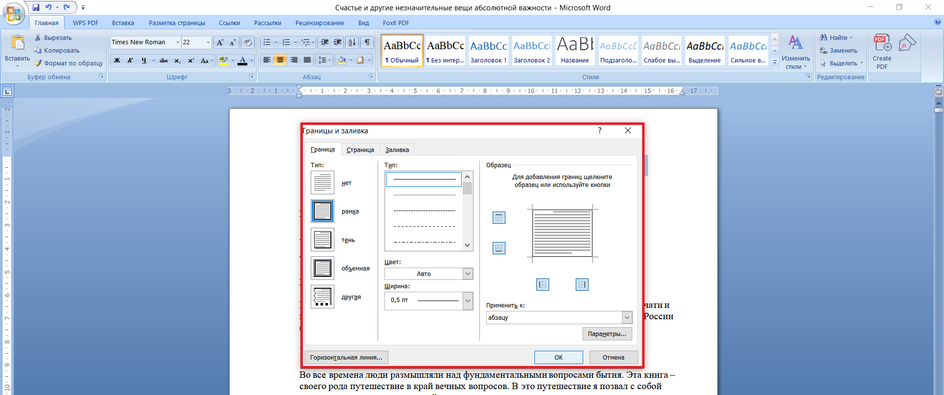The height and width of the screenshot is (395, 944).
Task: Undo the last action
Action: tap(49, 7)
